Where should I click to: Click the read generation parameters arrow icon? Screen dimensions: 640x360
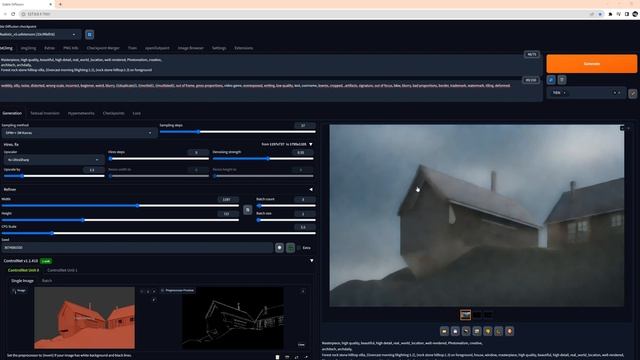(551, 80)
